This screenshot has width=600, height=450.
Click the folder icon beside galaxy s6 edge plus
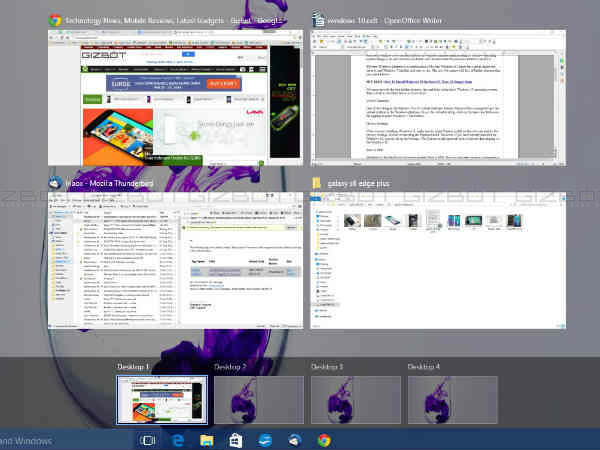316,183
